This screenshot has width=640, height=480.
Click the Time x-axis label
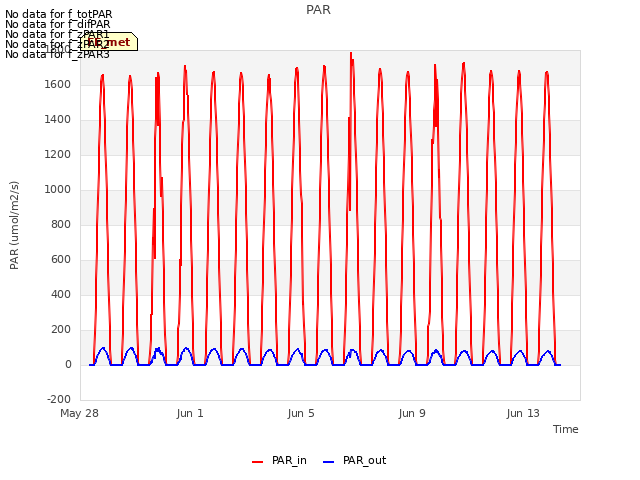(x=565, y=429)
